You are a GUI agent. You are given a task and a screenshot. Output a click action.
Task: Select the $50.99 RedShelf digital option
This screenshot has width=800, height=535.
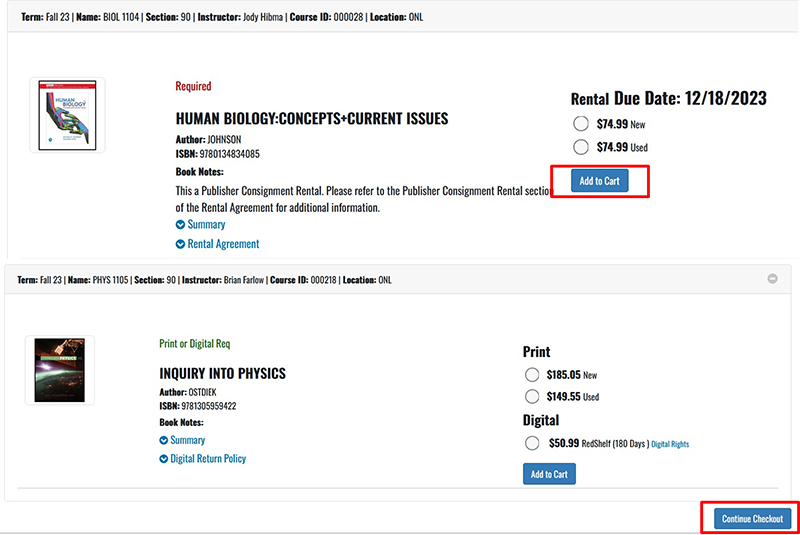point(532,443)
